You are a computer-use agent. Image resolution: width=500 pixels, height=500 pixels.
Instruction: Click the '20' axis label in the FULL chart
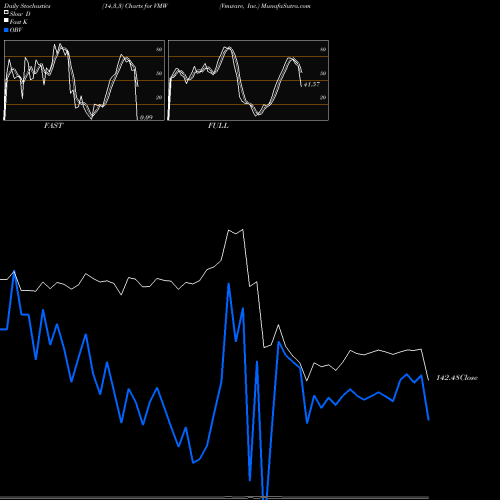click(323, 97)
